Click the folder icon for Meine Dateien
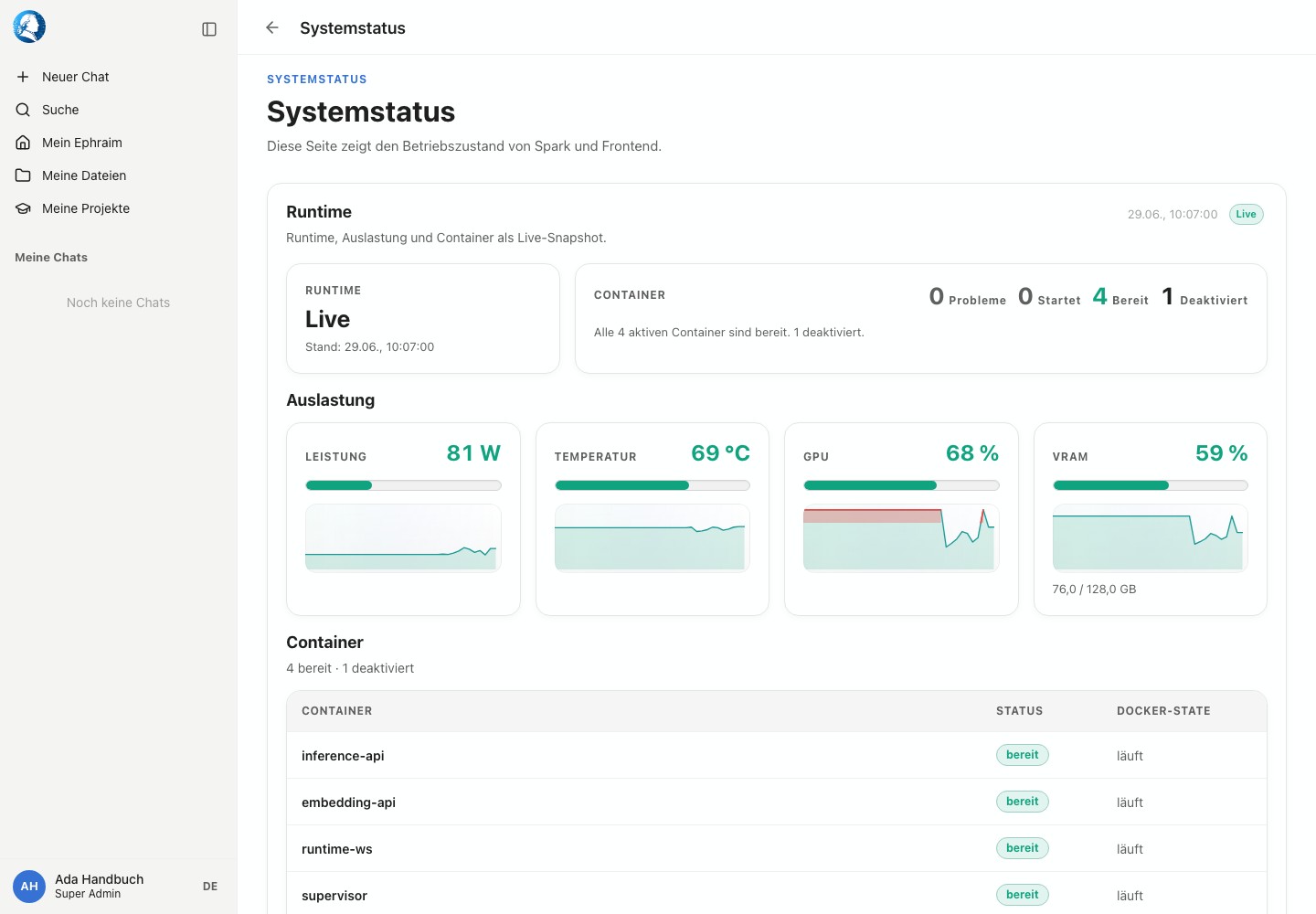This screenshot has height=914, width=1316. pyautogui.click(x=23, y=175)
